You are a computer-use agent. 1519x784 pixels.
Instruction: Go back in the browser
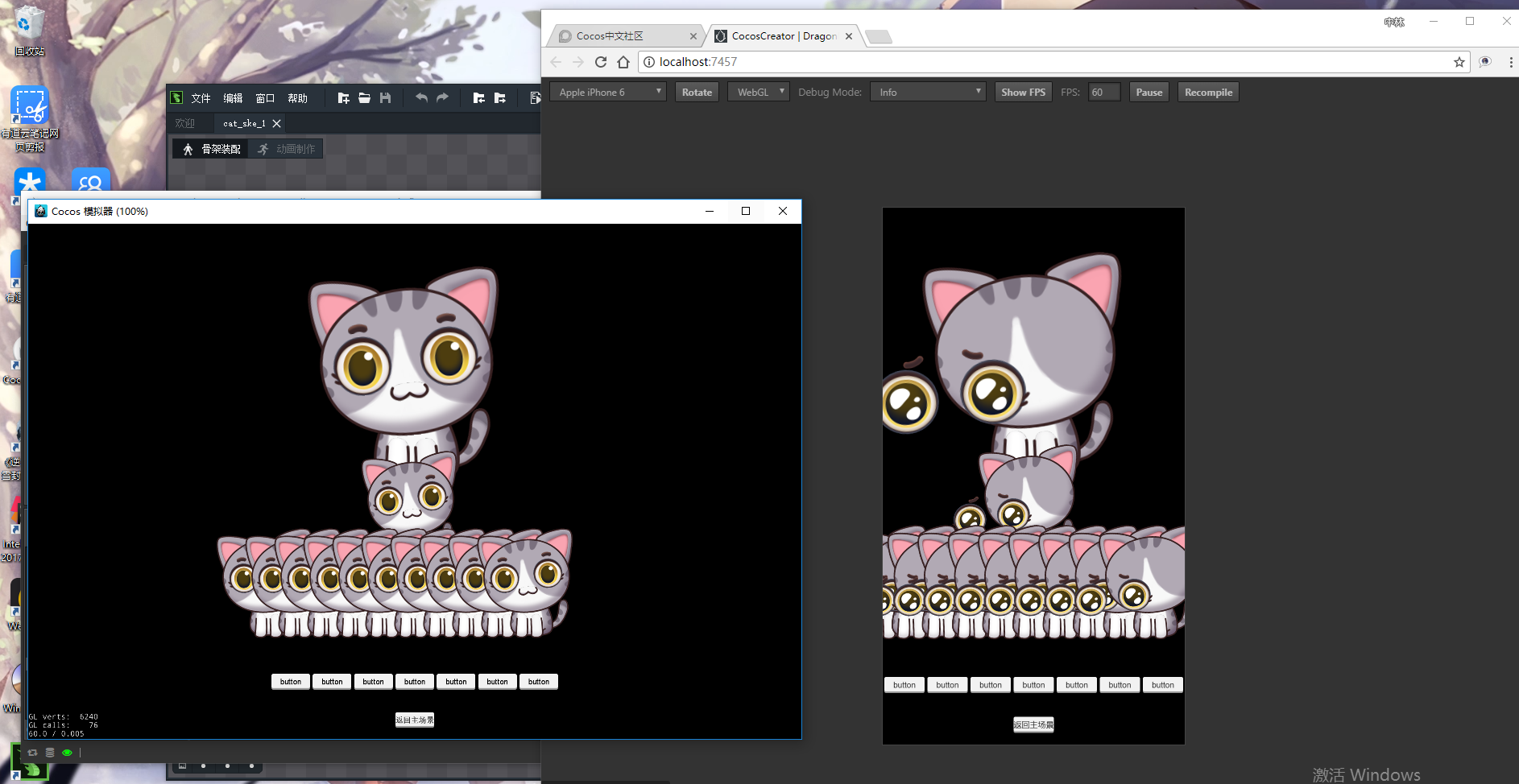[x=556, y=62]
